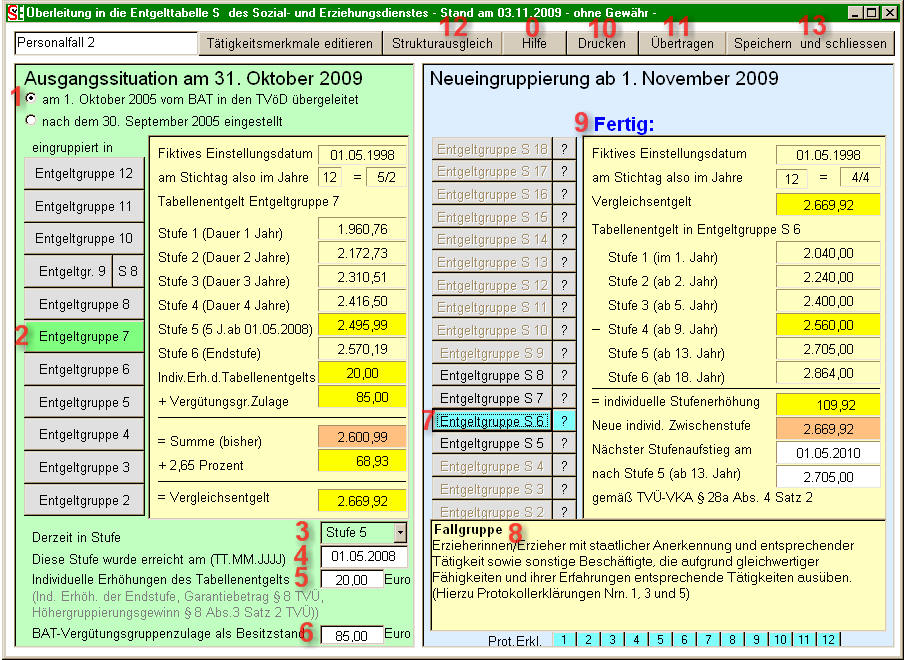The width and height of the screenshot is (904, 660).
Task: Click the Drucken button
Action: pos(602,44)
